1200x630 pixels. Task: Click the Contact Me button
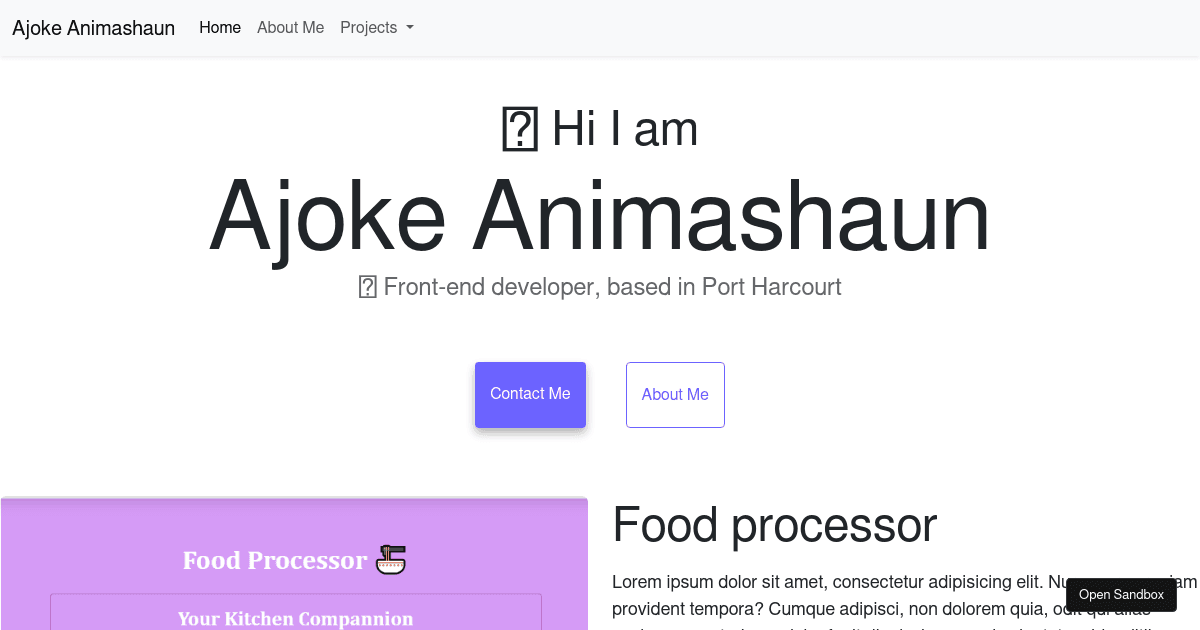[x=530, y=394]
